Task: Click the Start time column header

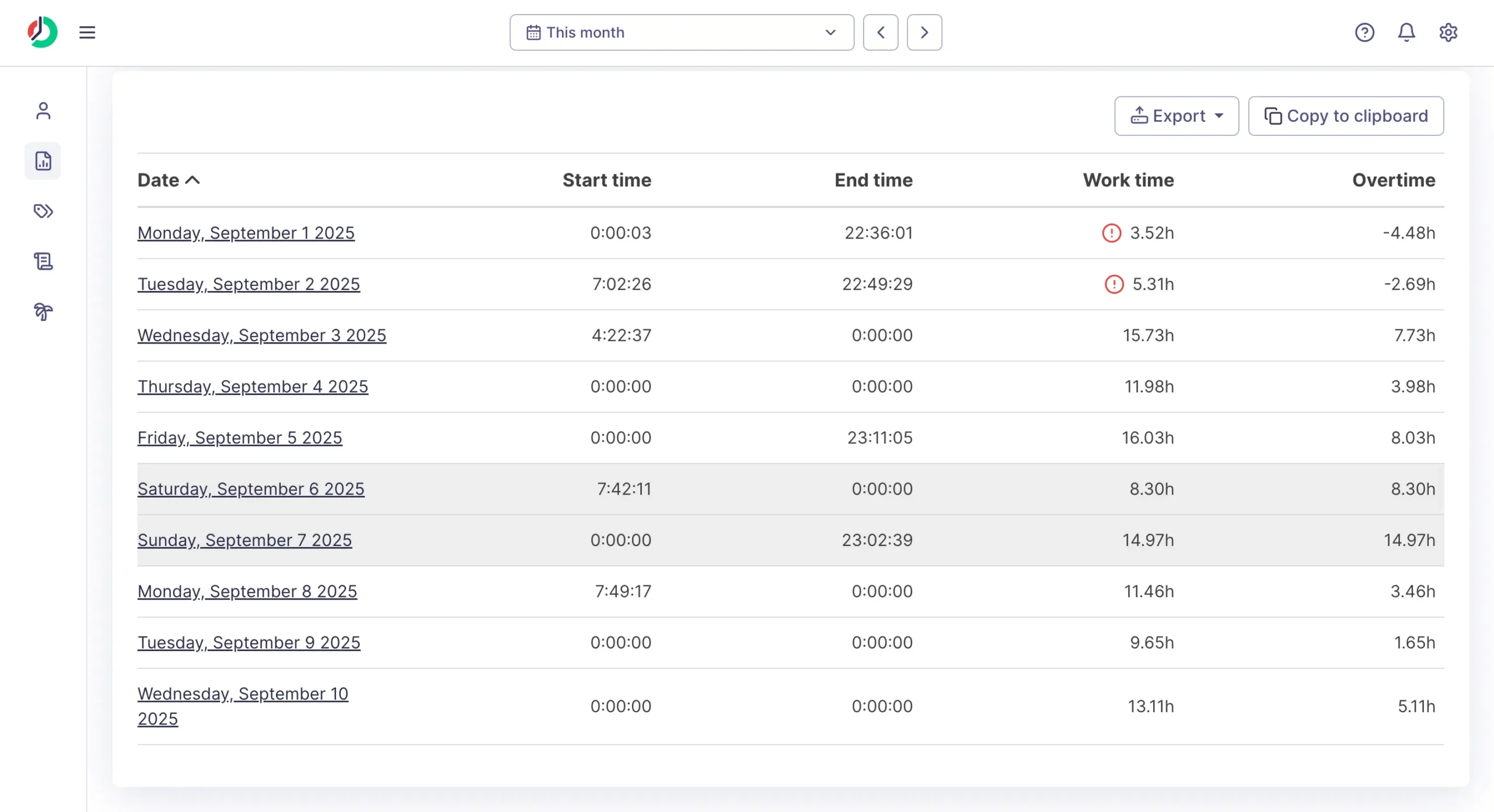Action: pyautogui.click(x=607, y=180)
